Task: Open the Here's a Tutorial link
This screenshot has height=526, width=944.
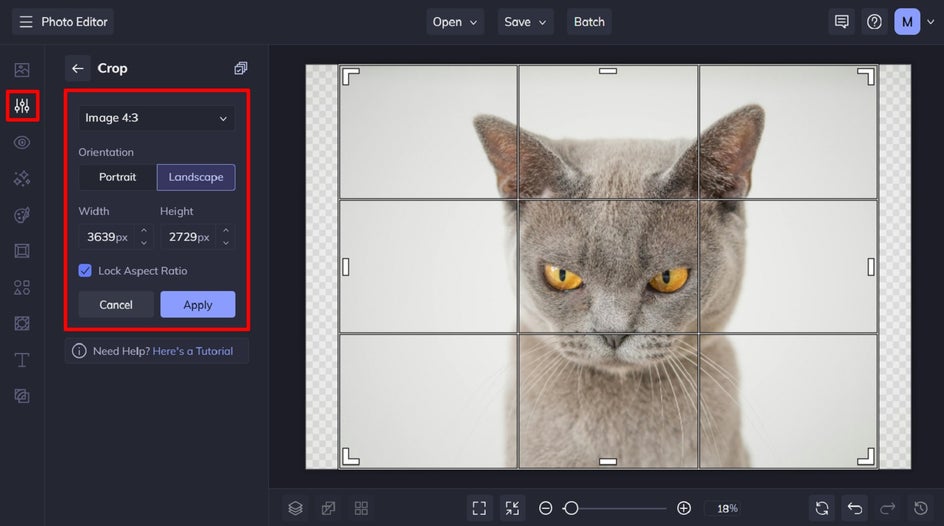Action: click(193, 351)
